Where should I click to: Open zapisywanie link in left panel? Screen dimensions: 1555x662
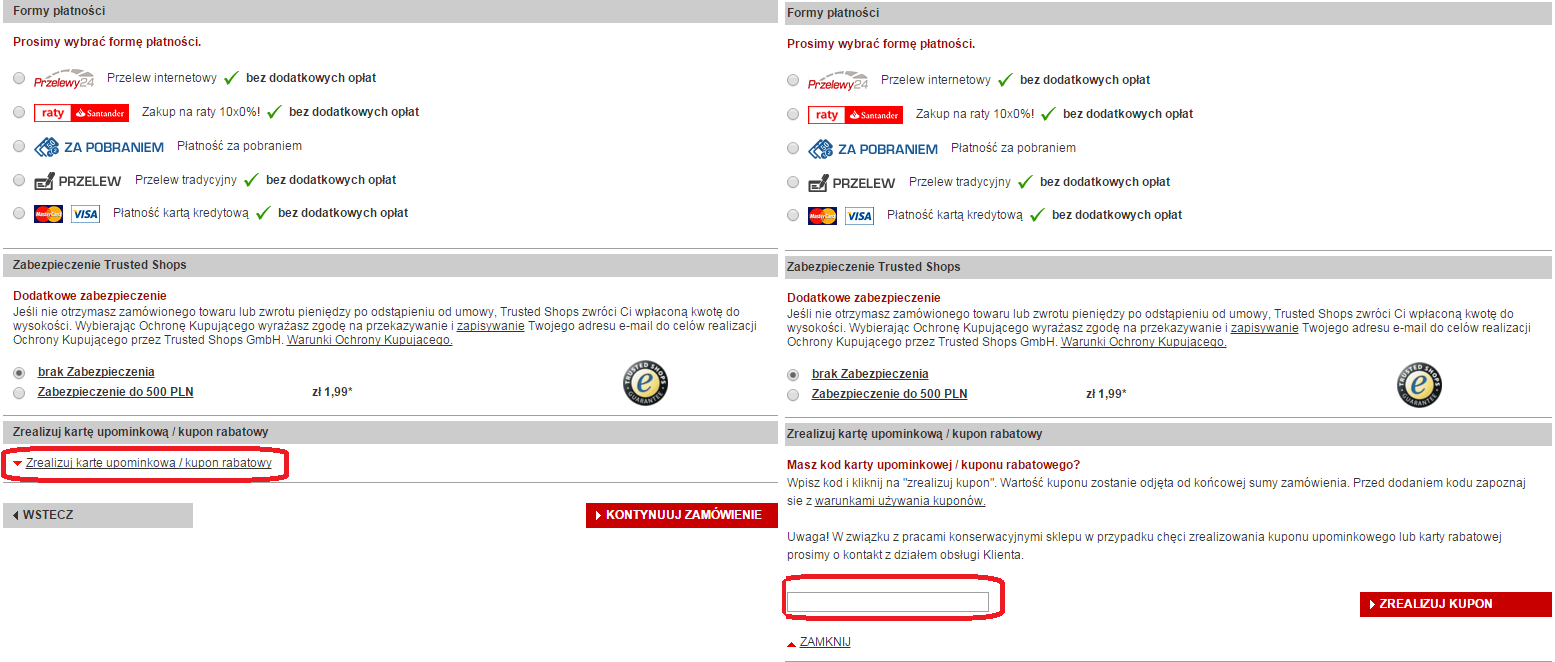491,326
